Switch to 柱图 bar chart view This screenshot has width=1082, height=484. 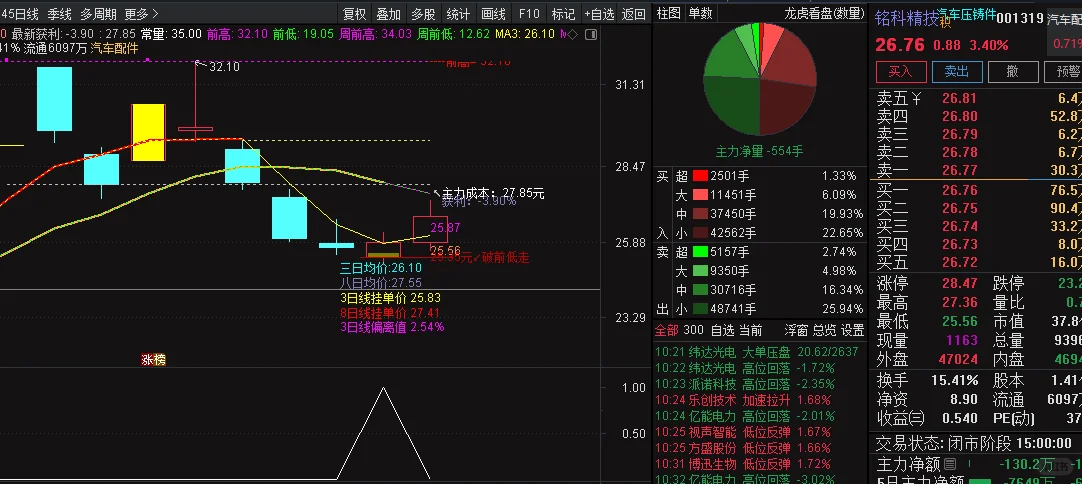668,13
